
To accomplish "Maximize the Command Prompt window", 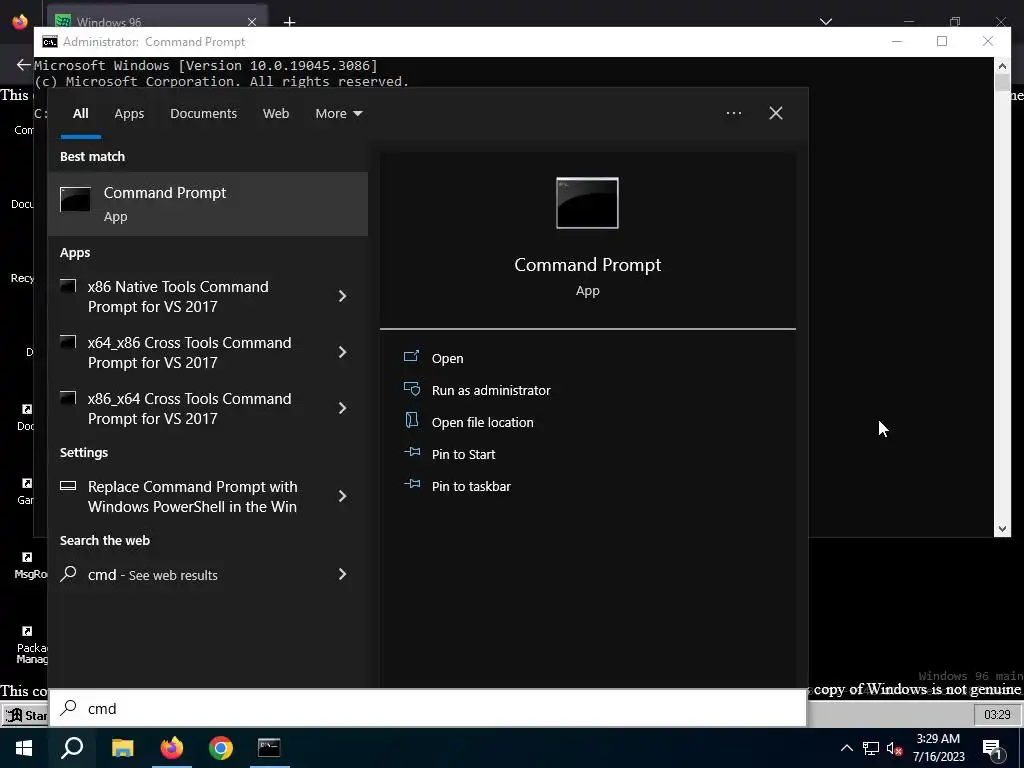I will point(942,41).
